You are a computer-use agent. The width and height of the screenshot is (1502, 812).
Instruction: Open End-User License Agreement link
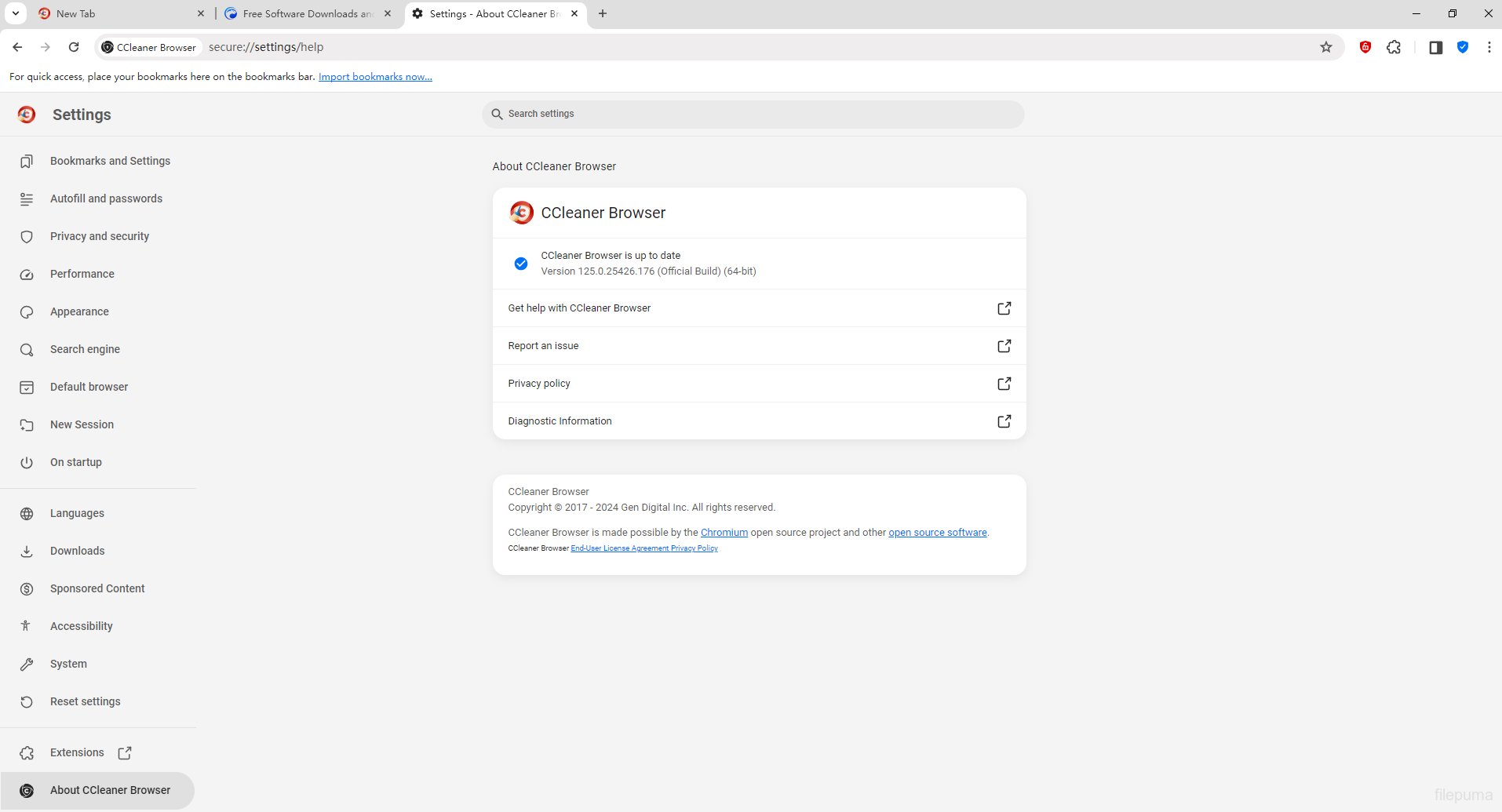click(x=620, y=548)
